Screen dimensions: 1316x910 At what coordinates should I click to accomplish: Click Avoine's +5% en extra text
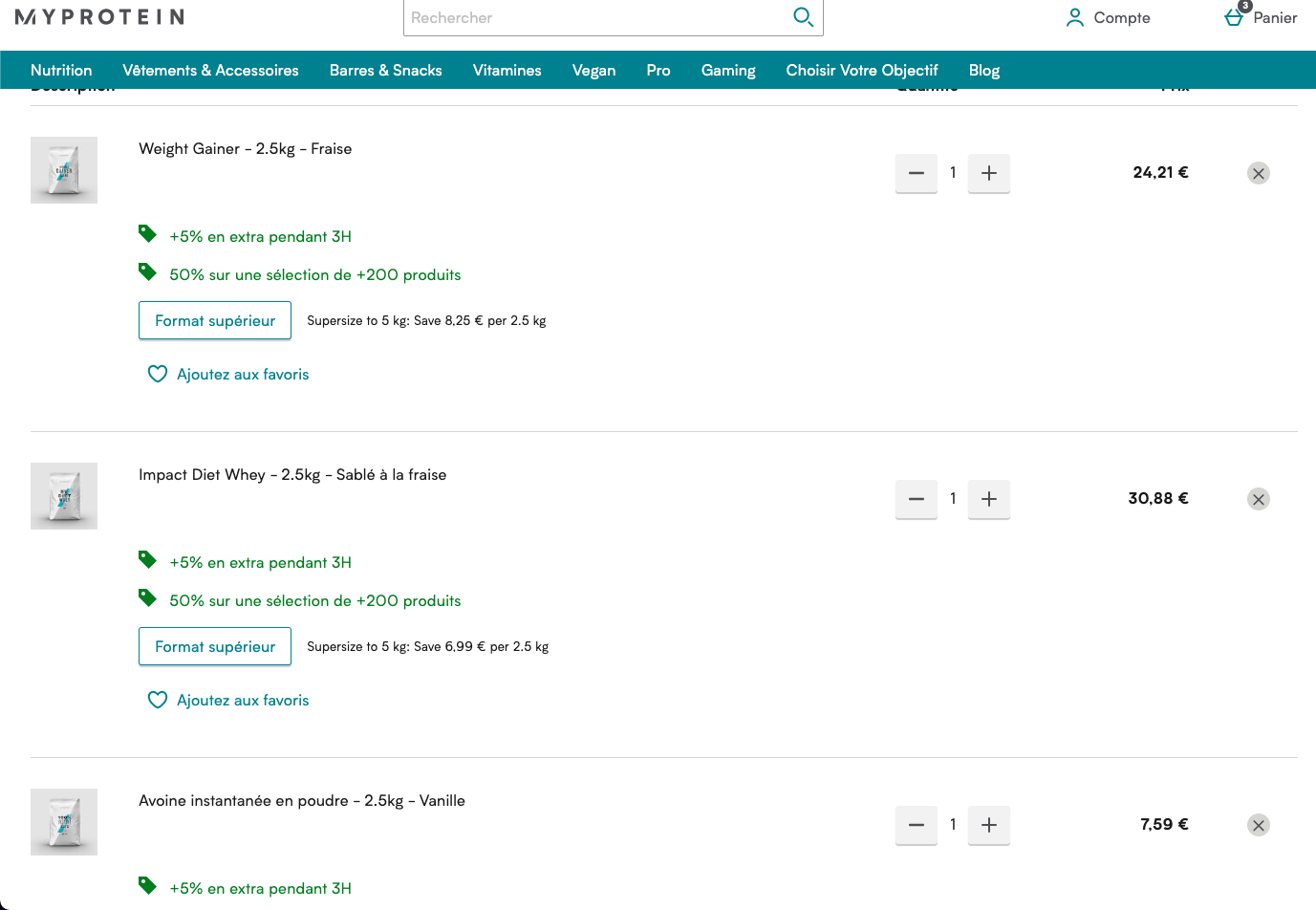pos(261,888)
